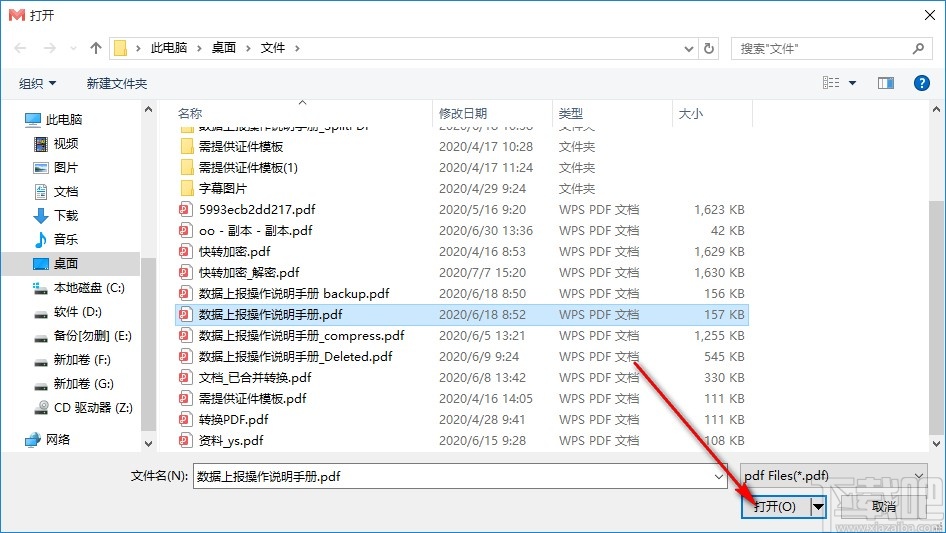The height and width of the screenshot is (533, 946).
Task: Expand 打开 button split arrow
Action: tap(818, 506)
